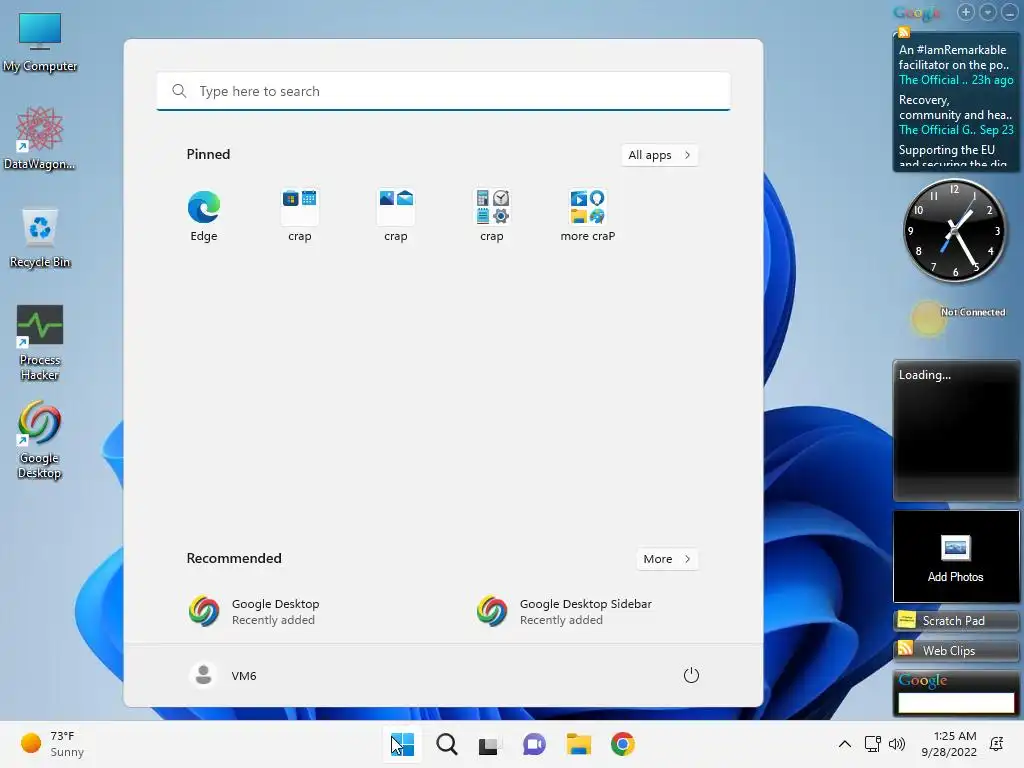Expand the Web Clips gadget
This screenshot has height=768, width=1024.
click(x=955, y=650)
